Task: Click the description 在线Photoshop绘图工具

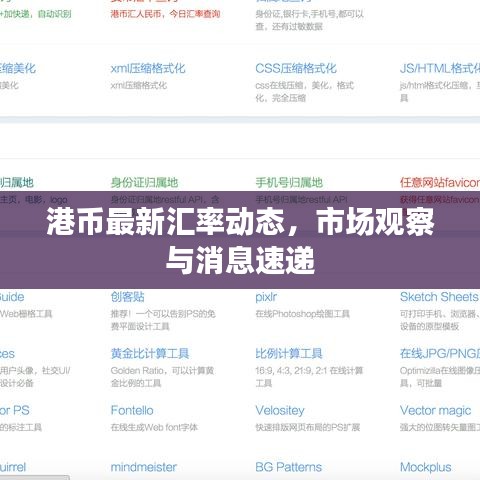Action: coord(302,314)
